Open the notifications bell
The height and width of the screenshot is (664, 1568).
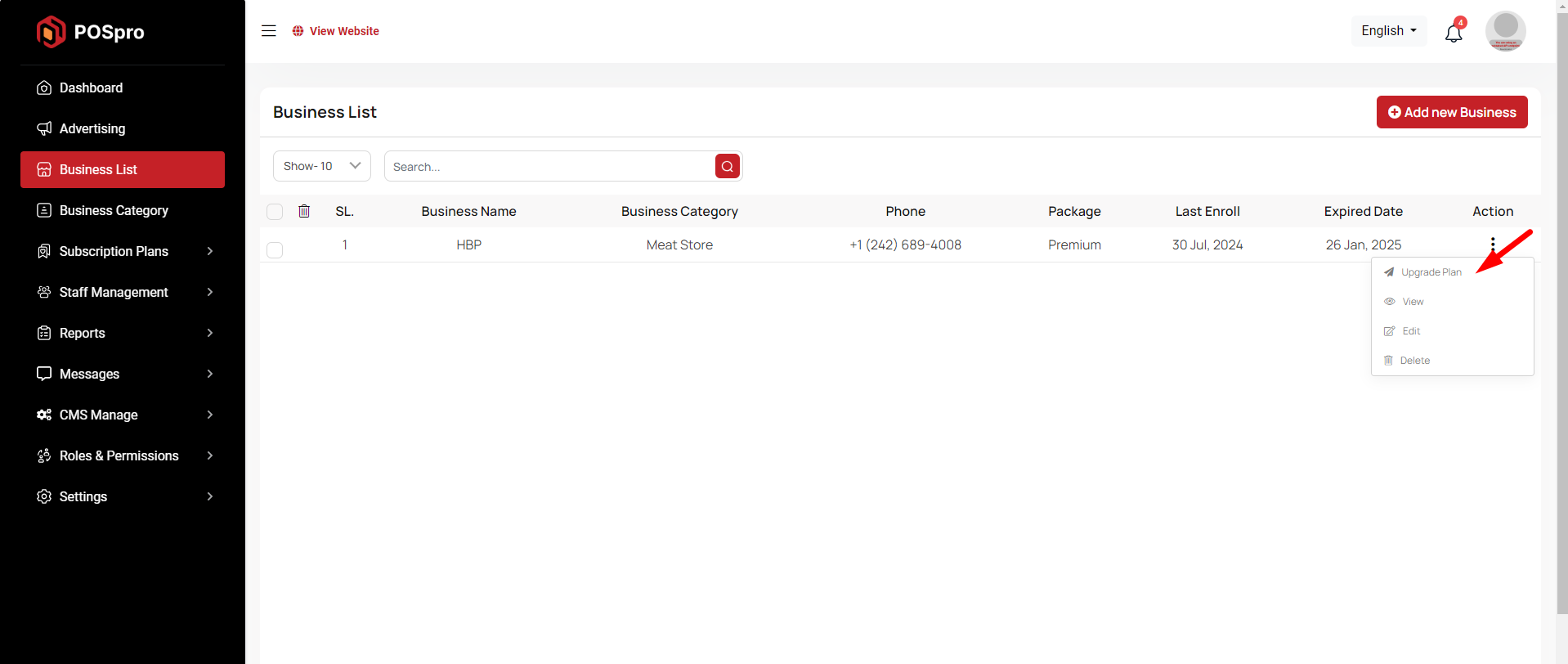[x=1453, y=33]
